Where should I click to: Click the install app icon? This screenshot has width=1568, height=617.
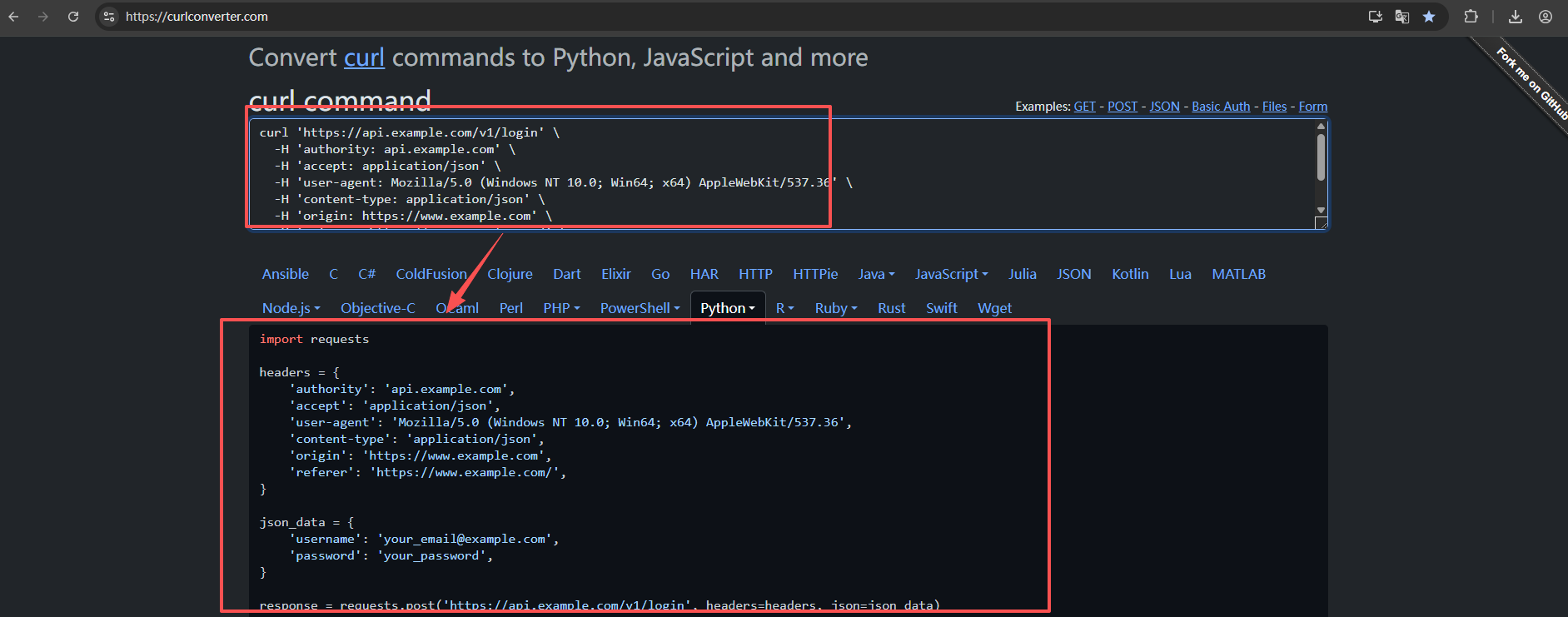1375,17
